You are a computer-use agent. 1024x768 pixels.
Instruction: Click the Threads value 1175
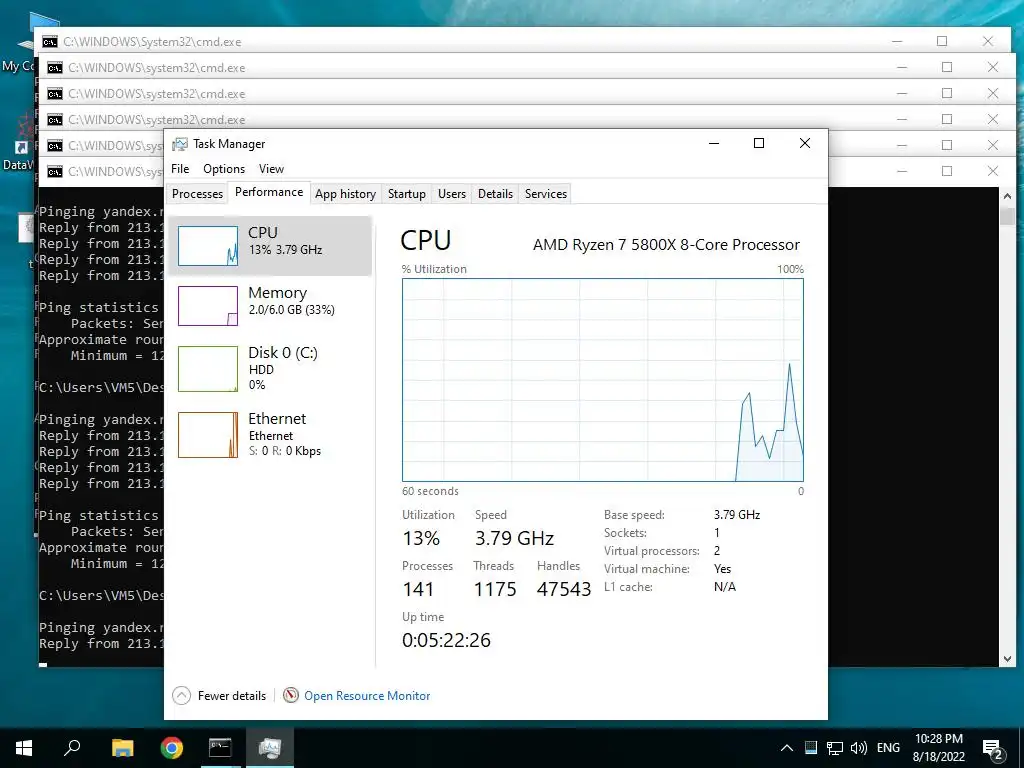click(494, 589)
